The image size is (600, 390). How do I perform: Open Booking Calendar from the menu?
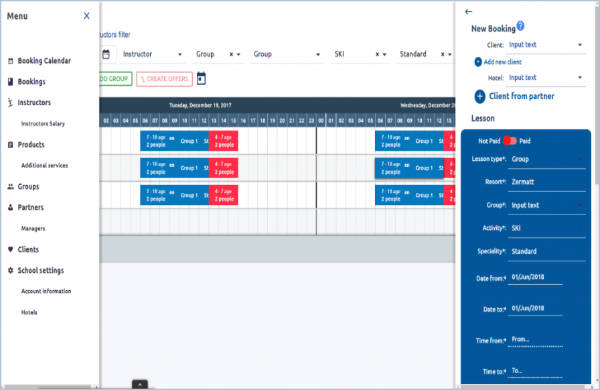44,60
